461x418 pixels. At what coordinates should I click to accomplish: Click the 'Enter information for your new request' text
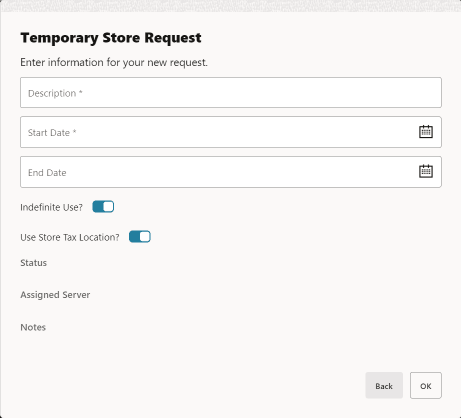pos(114,62)
